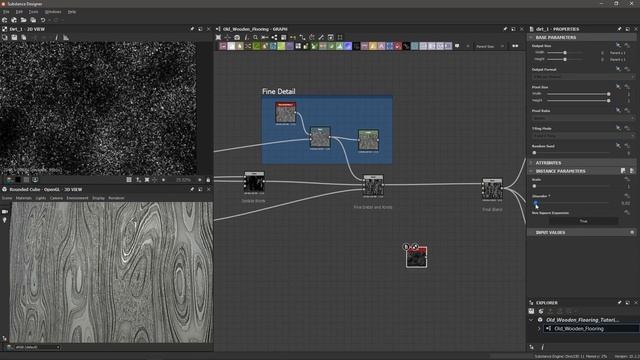Select the Isolate Knots node
This screenshot has height=360, width=640.
click(x=254, y=182)
